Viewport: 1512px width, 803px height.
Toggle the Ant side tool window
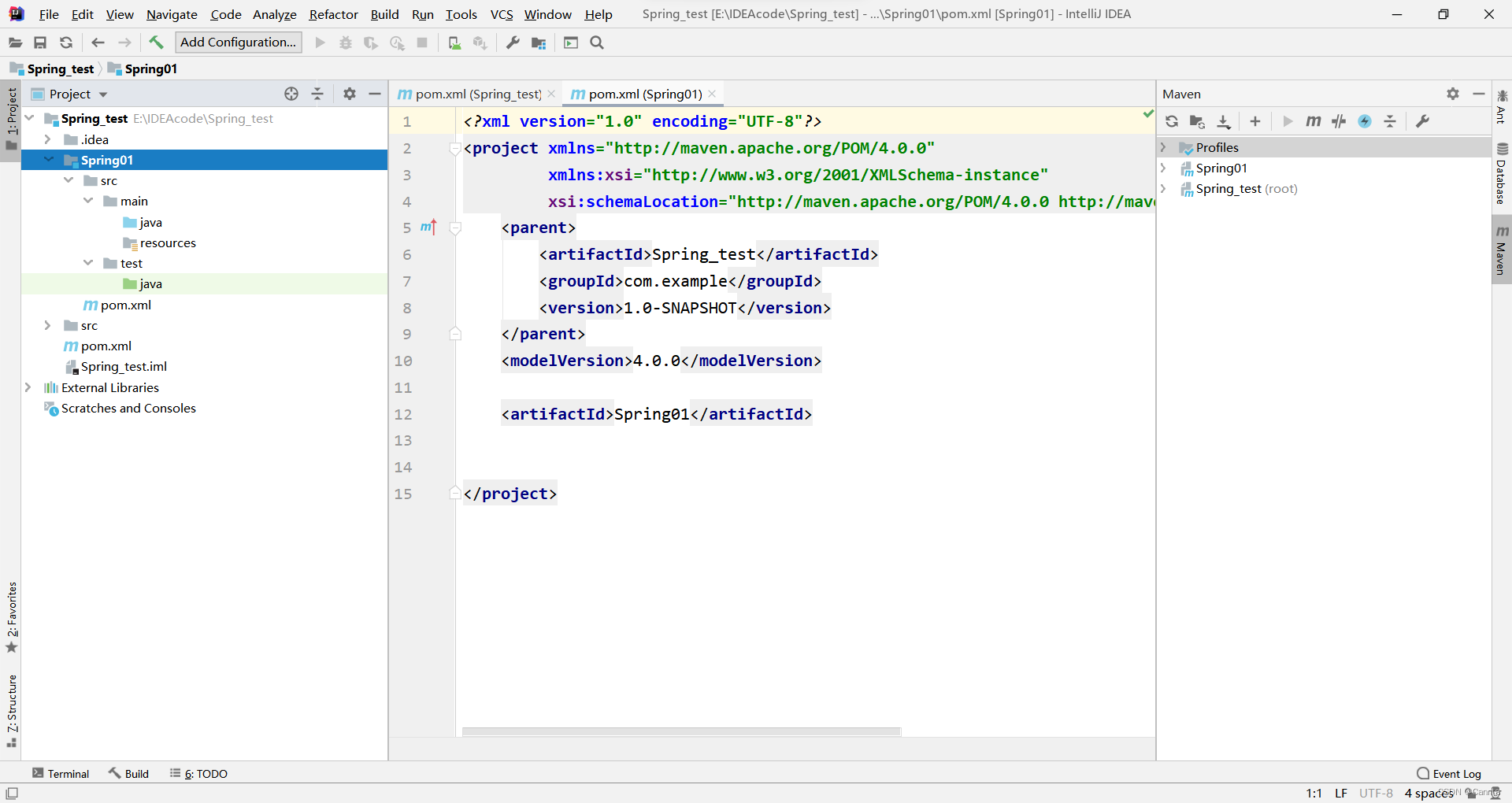tap(1502, 106)
